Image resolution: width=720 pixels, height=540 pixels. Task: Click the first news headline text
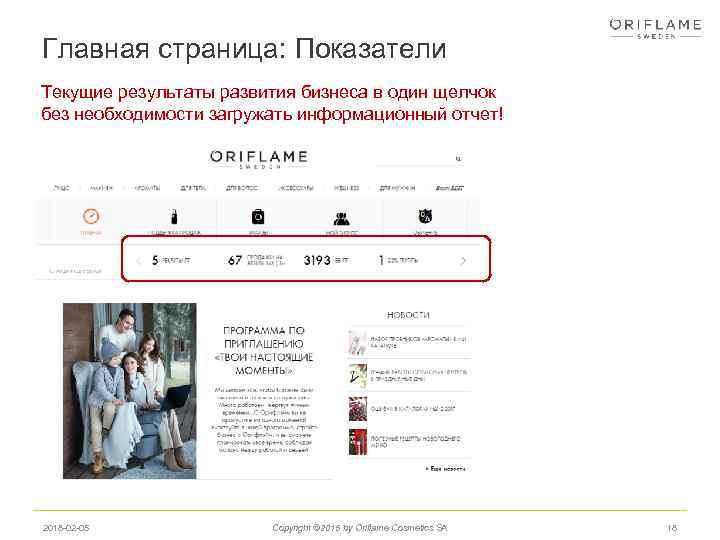coord(418,342)
